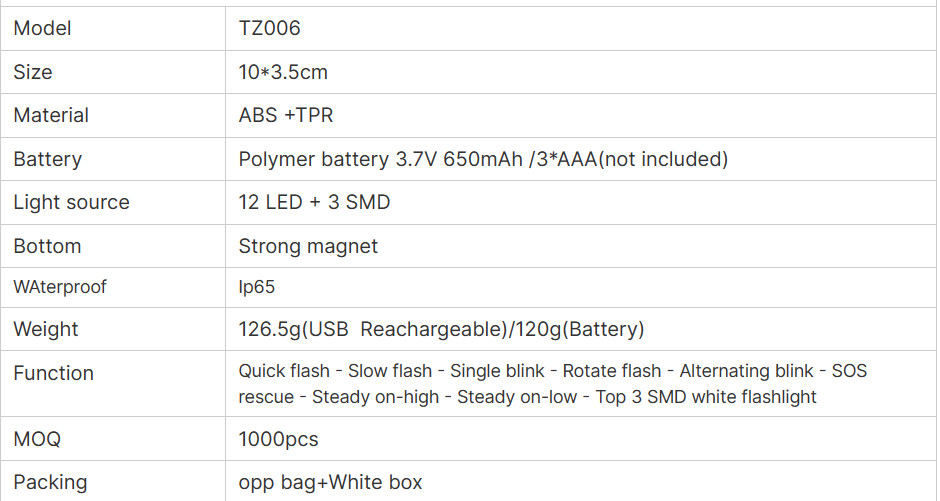This screenshot has height=501, width=940.
Task: Select the 12 LED + 3 SMD value
Action: coord(314,202)
